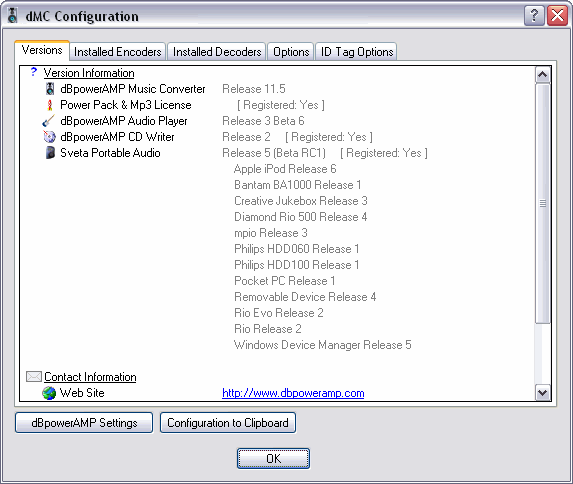
Task: Open the dBpowerAMP Settings button
Action: [84, 423]
